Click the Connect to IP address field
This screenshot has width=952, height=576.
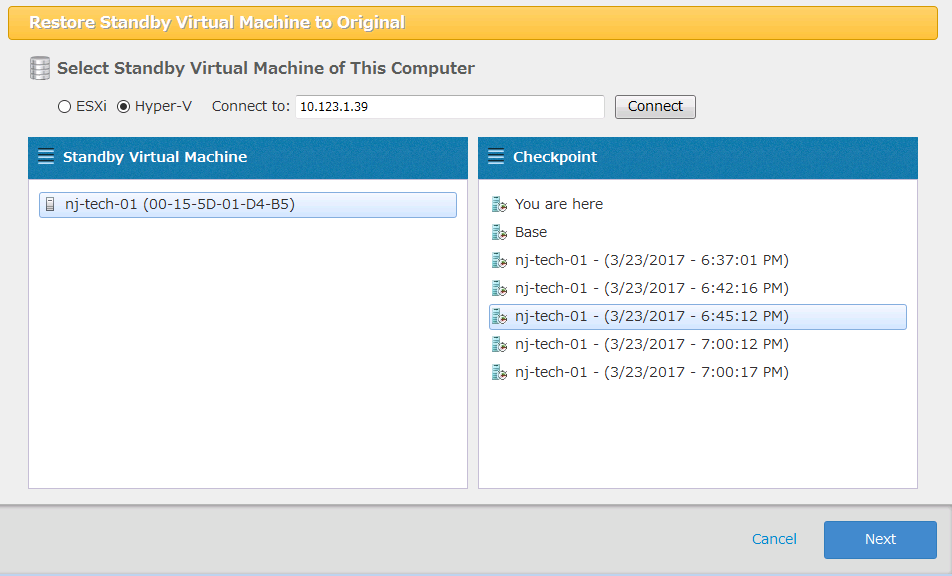point(449,106)
